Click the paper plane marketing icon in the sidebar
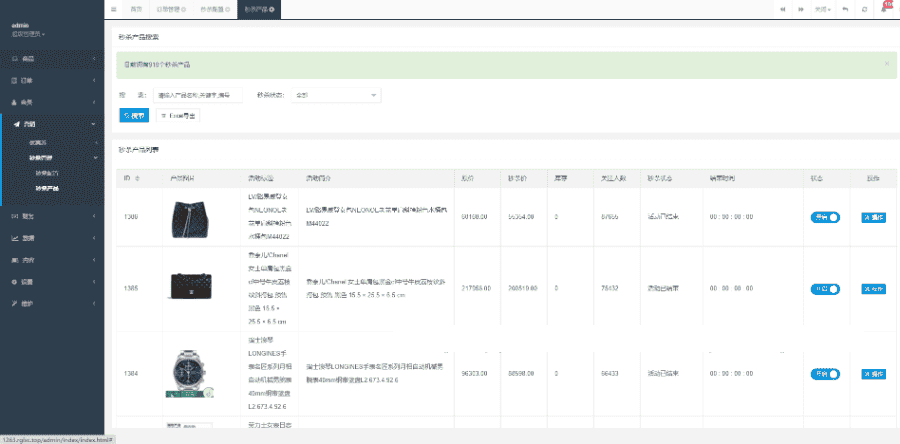Screen dimensions: 900x444 coord(15,123)
